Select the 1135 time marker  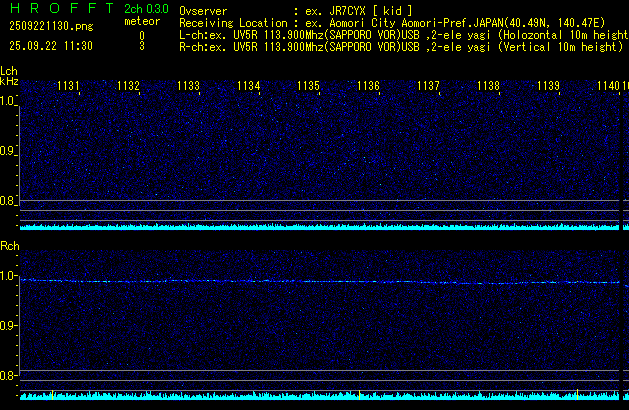[x=308, y=87]
